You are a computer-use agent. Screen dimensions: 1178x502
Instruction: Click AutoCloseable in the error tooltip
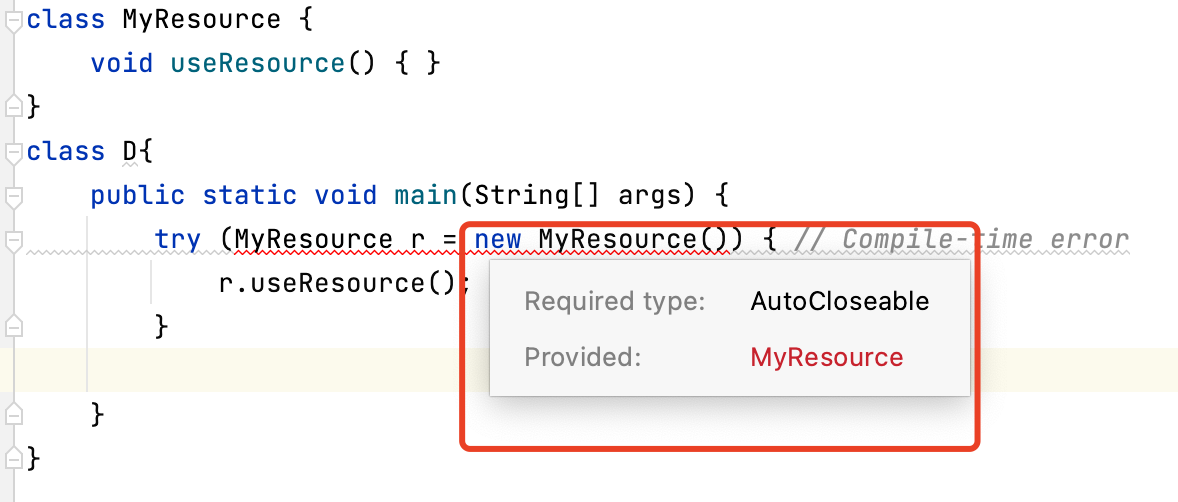(839, 301)
